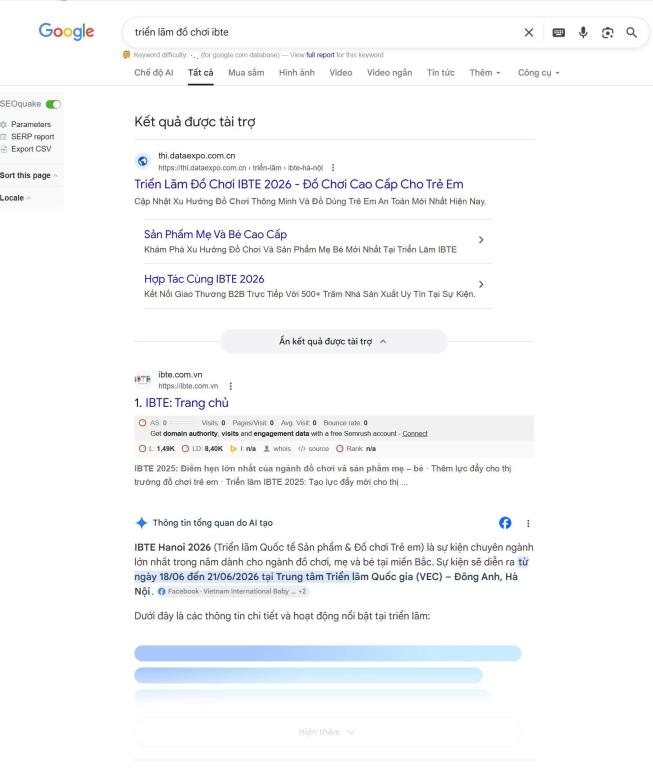Click the Bounce rate: 0 value

345,423
